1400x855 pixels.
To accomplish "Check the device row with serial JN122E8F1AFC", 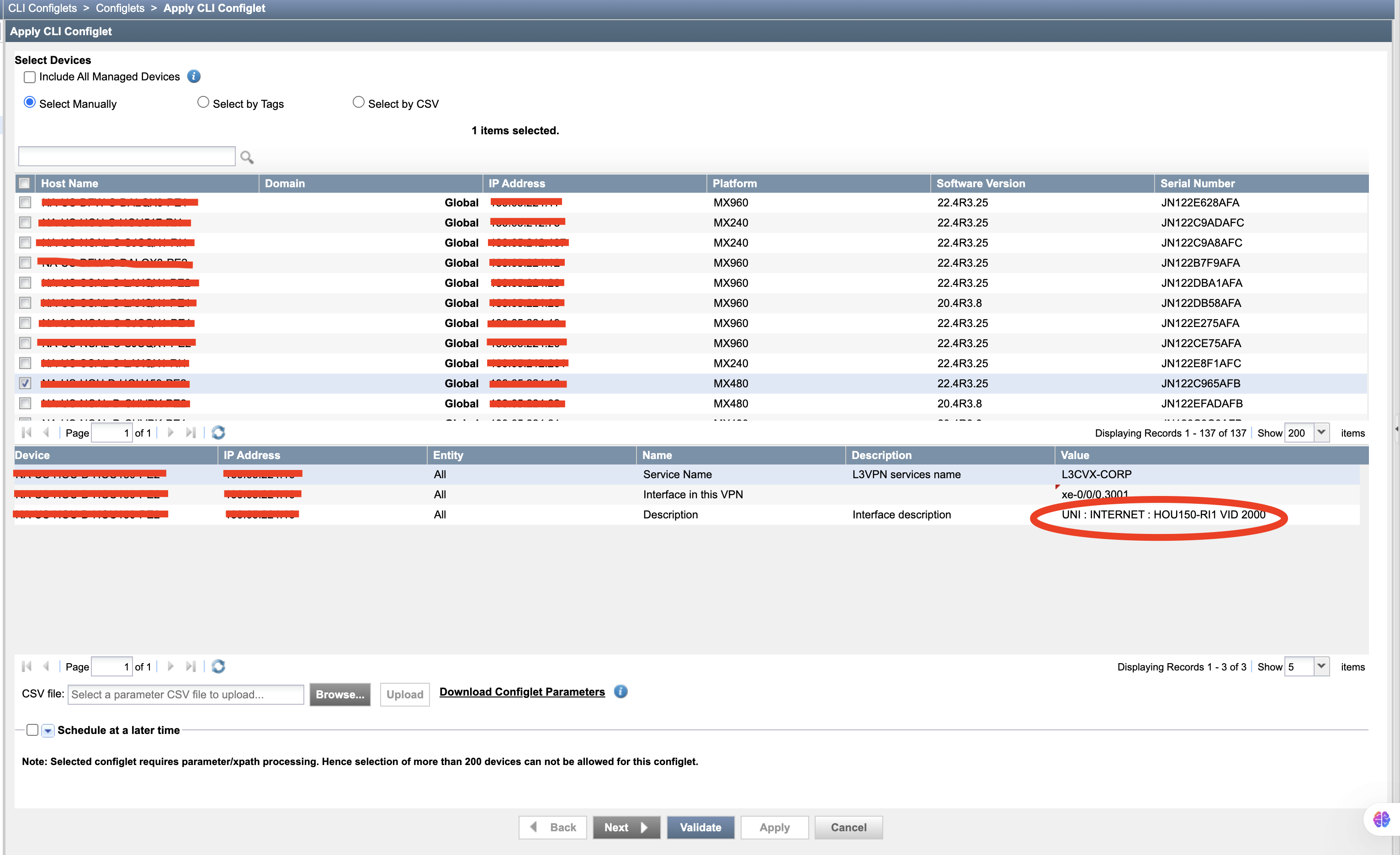I will (25, 363).
